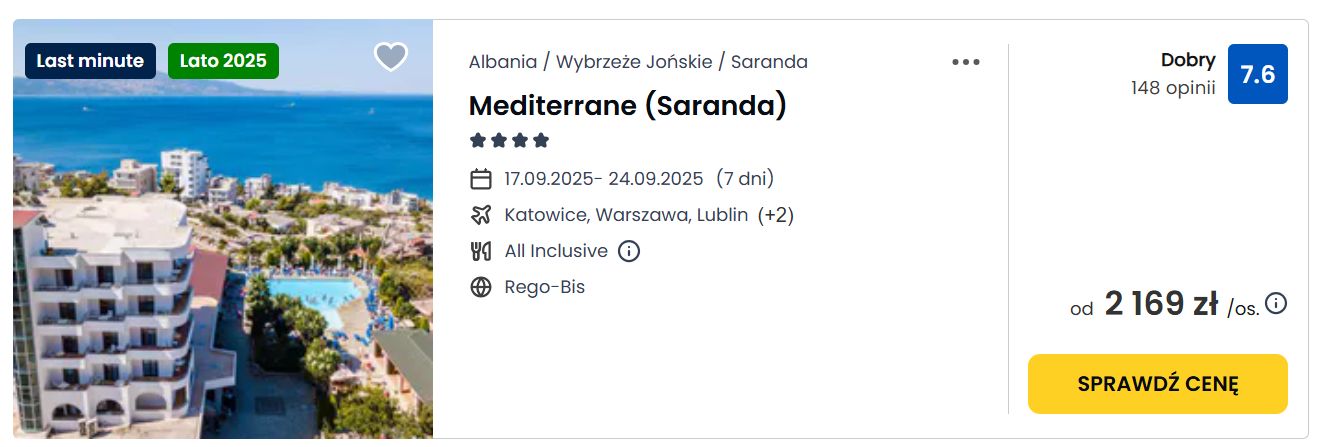Open the Mediterrane (Saranda) hotel title

point(628,105)
